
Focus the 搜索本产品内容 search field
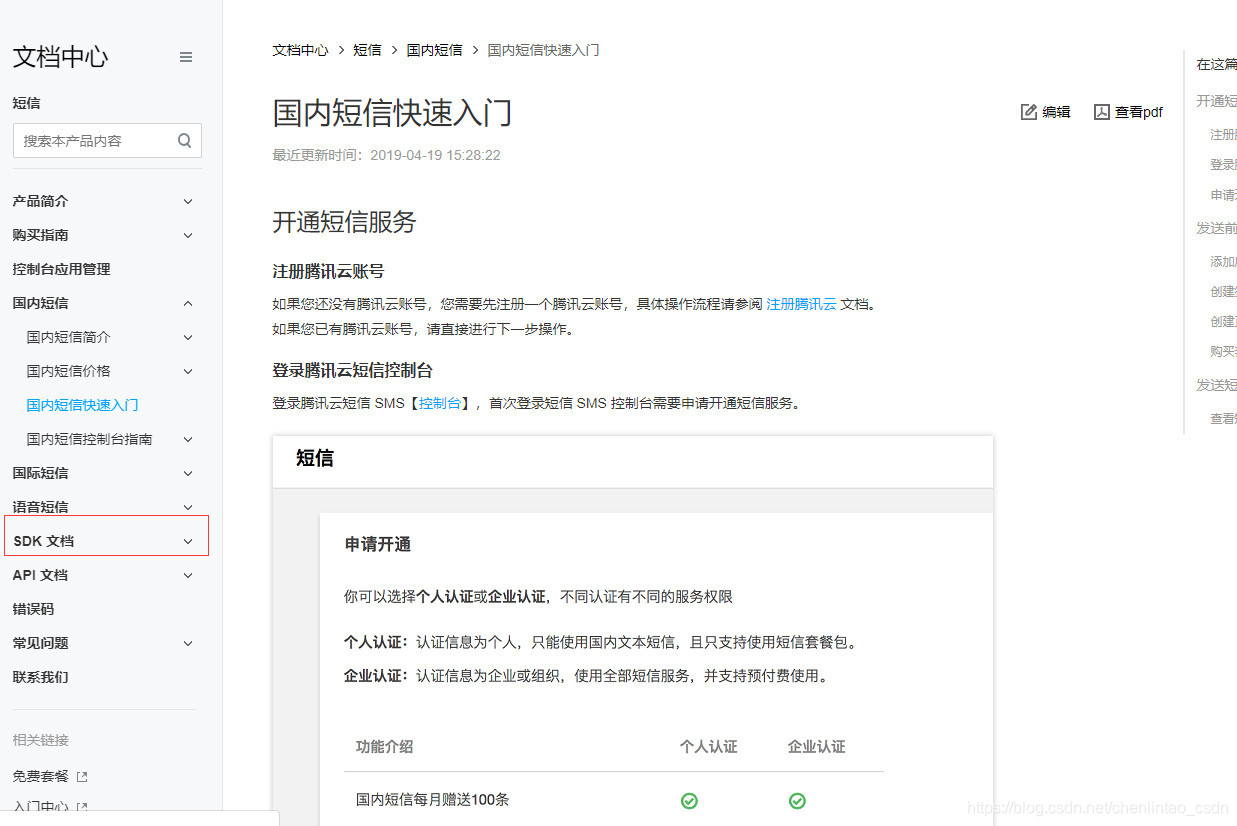(x=107, y=141)
